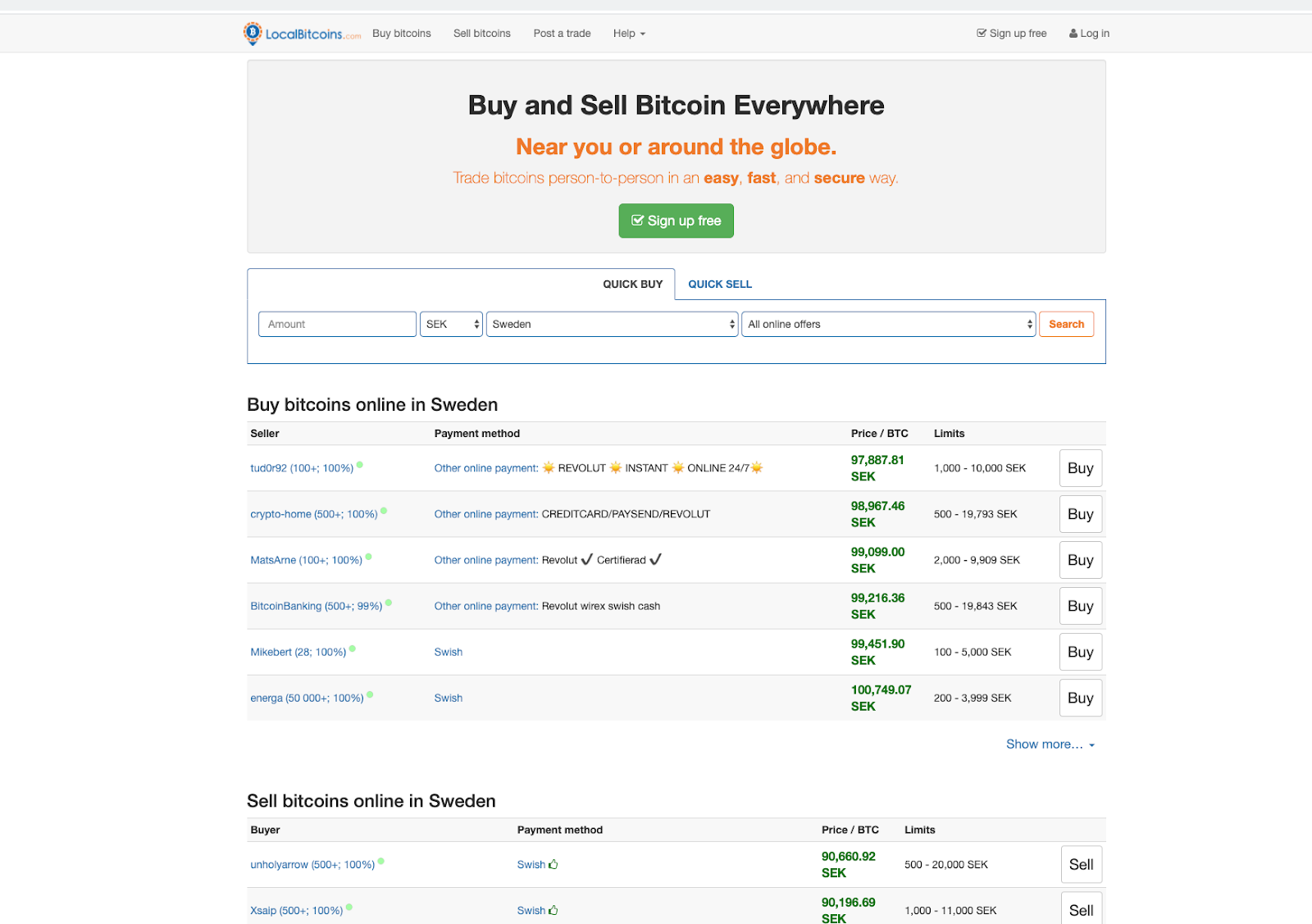
Task: Open the All online offers dropdown
Action: pos(888,324)
